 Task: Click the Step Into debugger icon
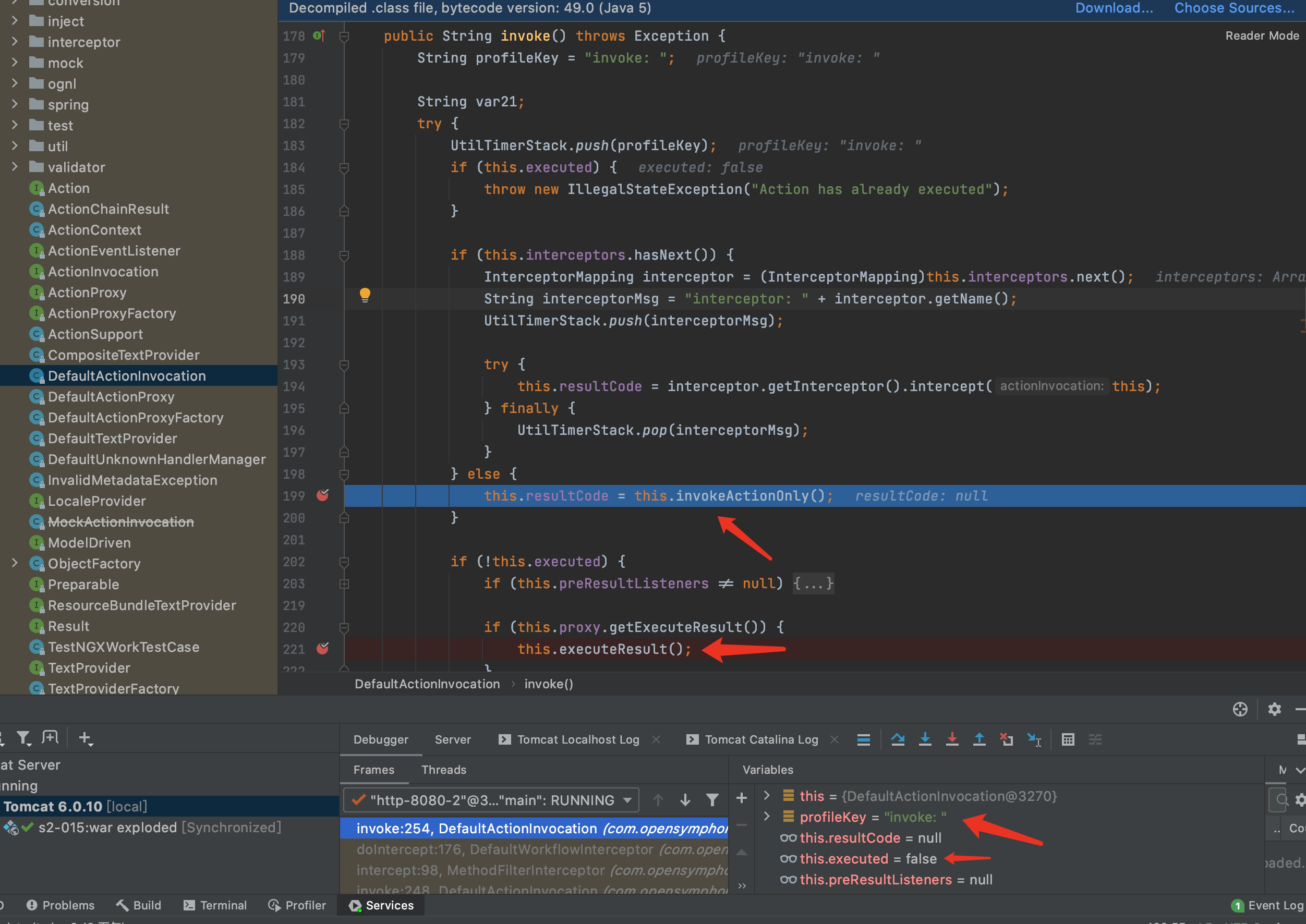point(925,739)
